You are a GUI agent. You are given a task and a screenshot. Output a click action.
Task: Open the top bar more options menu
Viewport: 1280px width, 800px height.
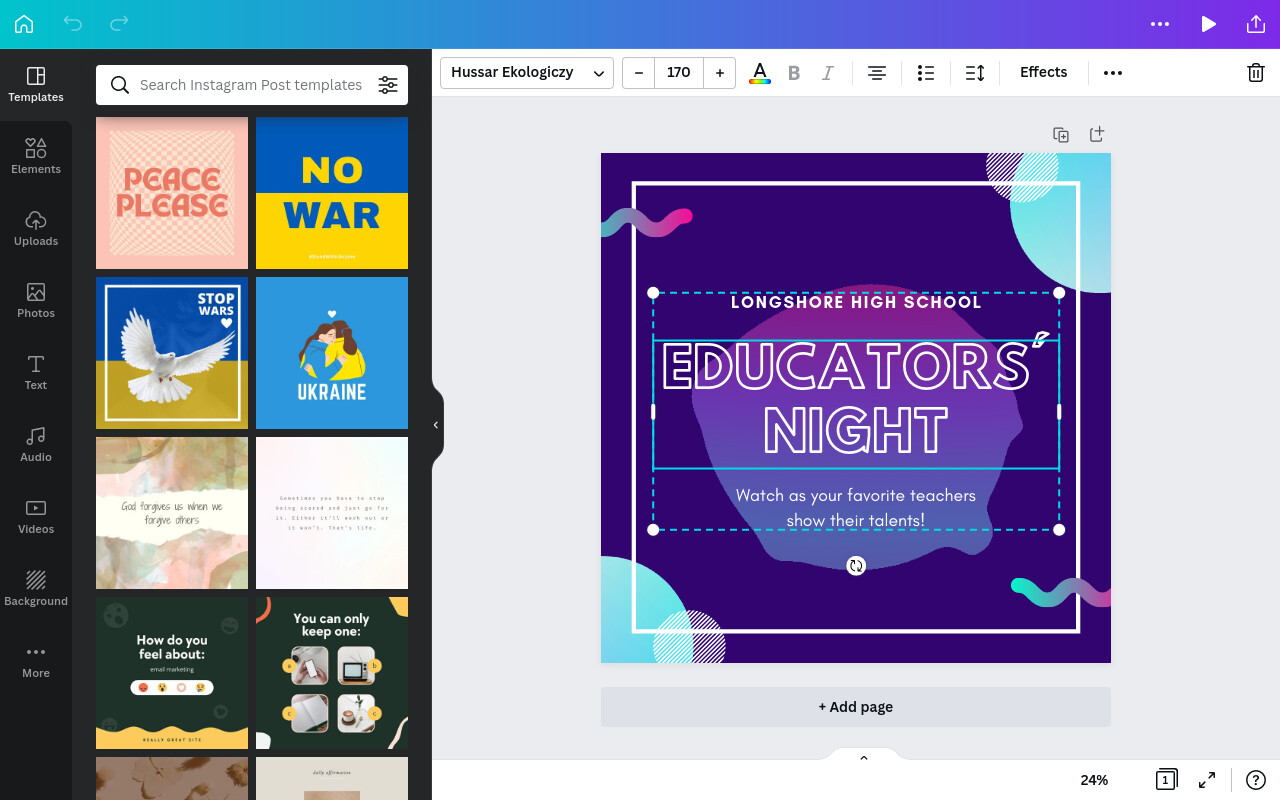click(1160, 24)
